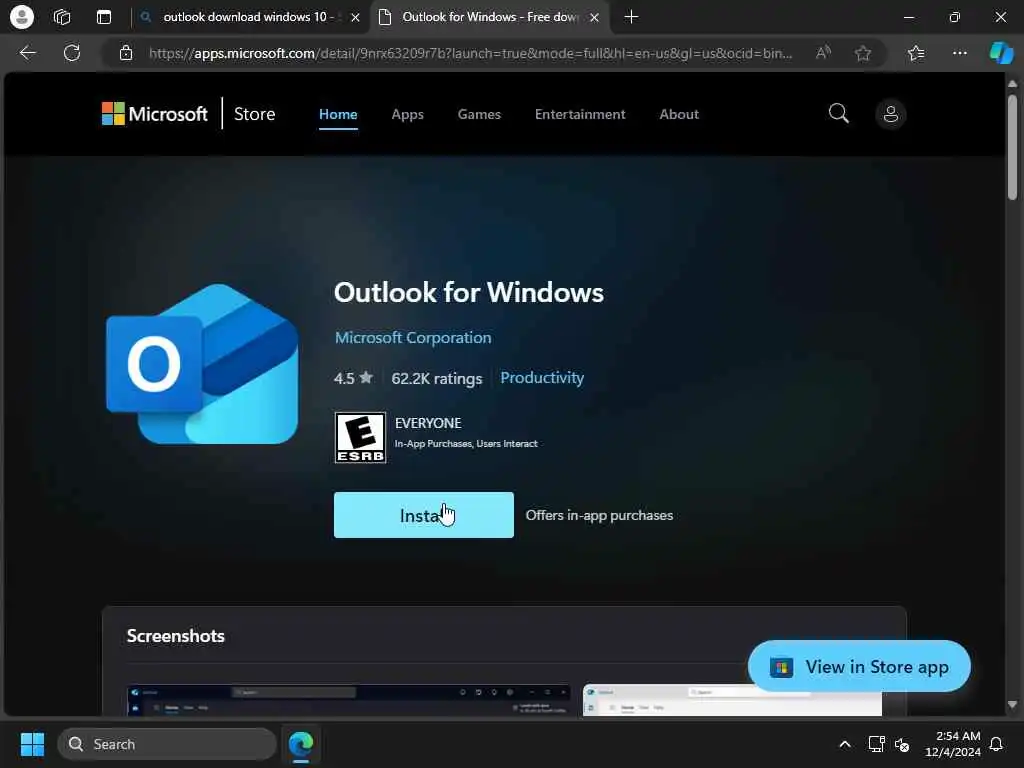Open the About page
The image size is (1024, 768).
pos(679,114)
